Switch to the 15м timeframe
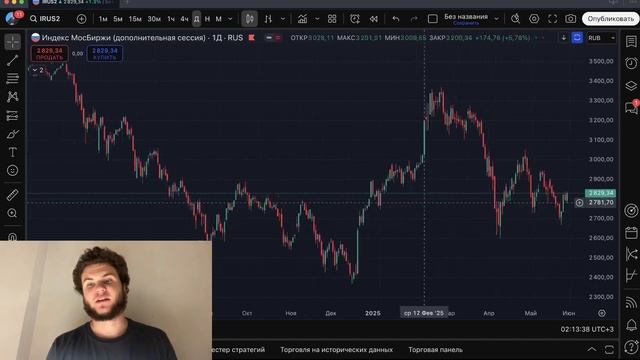 click(x=135, y=19)
